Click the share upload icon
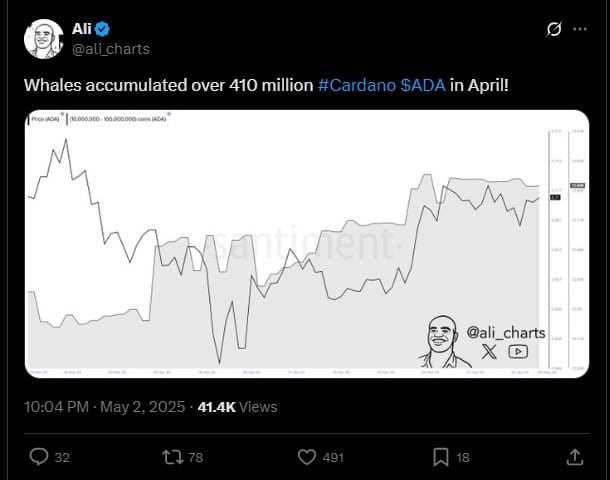The image size is (610, 480). pos(575,456)
